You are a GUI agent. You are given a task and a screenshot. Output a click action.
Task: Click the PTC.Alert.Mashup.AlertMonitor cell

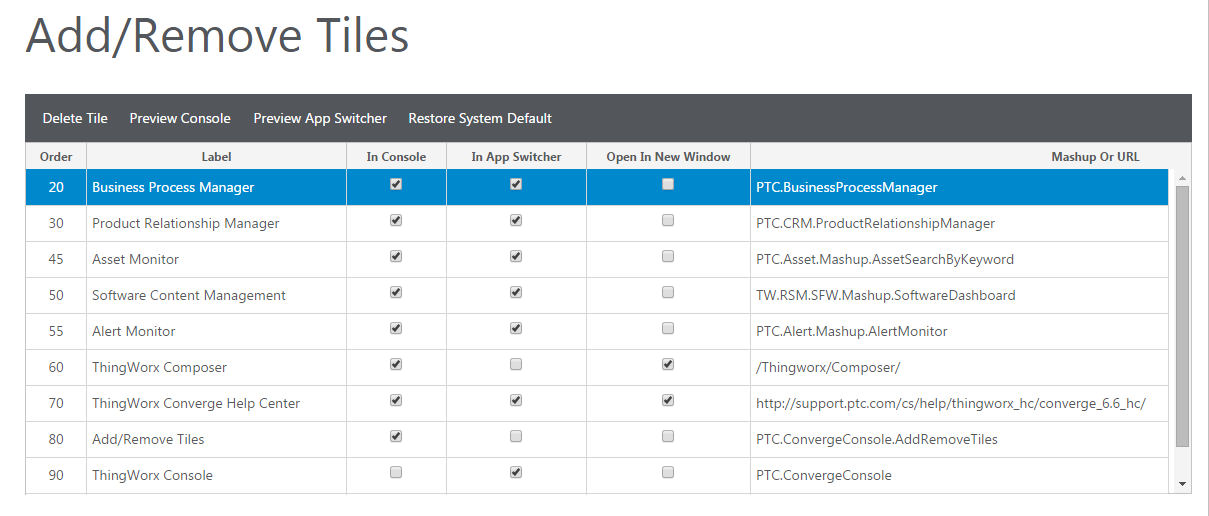pos(960,331)
